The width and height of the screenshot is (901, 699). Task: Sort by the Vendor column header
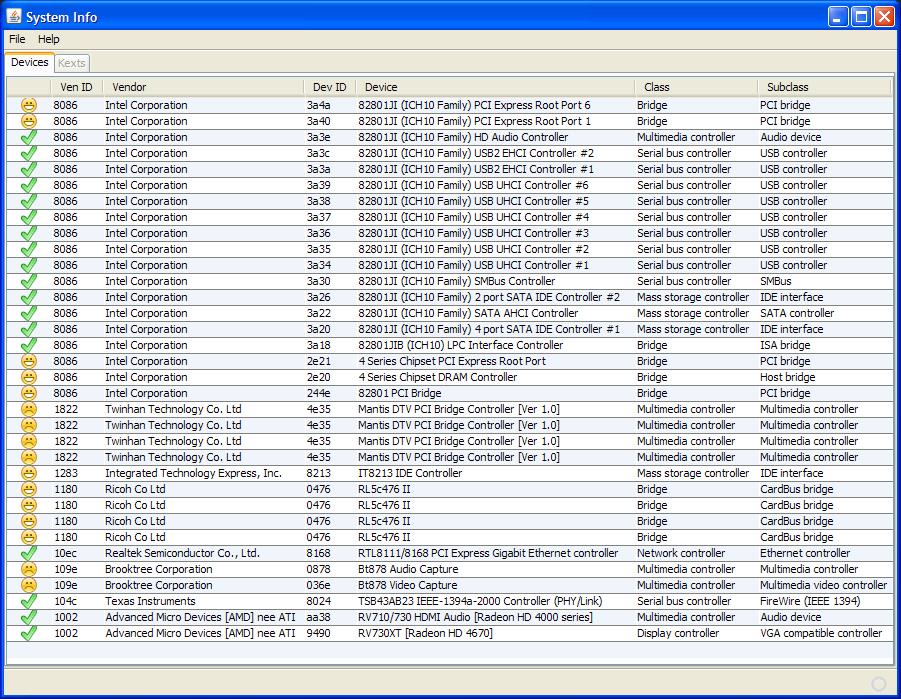(x=203, y=87)
